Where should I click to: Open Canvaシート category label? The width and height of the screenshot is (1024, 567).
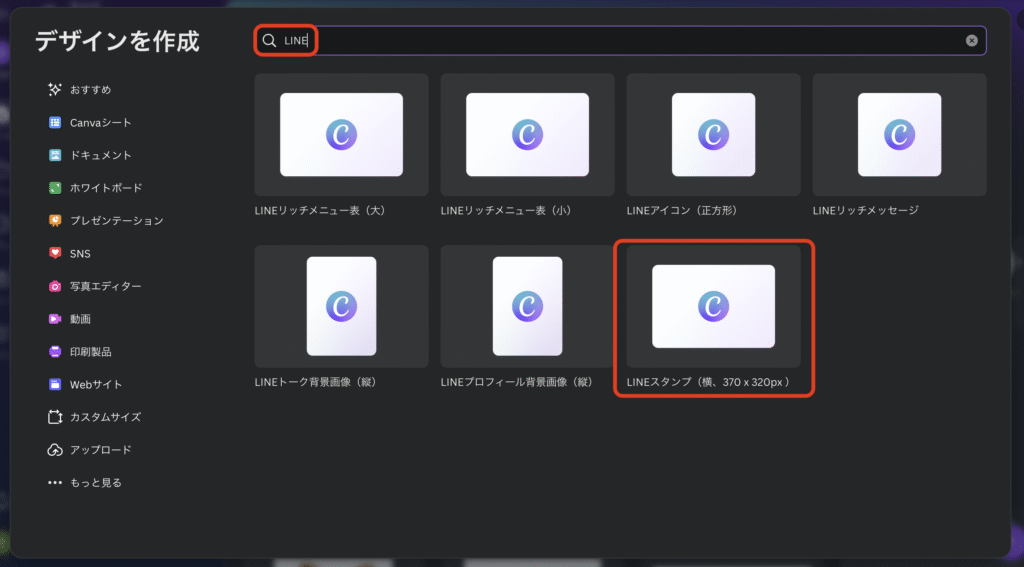coord(101,122)
